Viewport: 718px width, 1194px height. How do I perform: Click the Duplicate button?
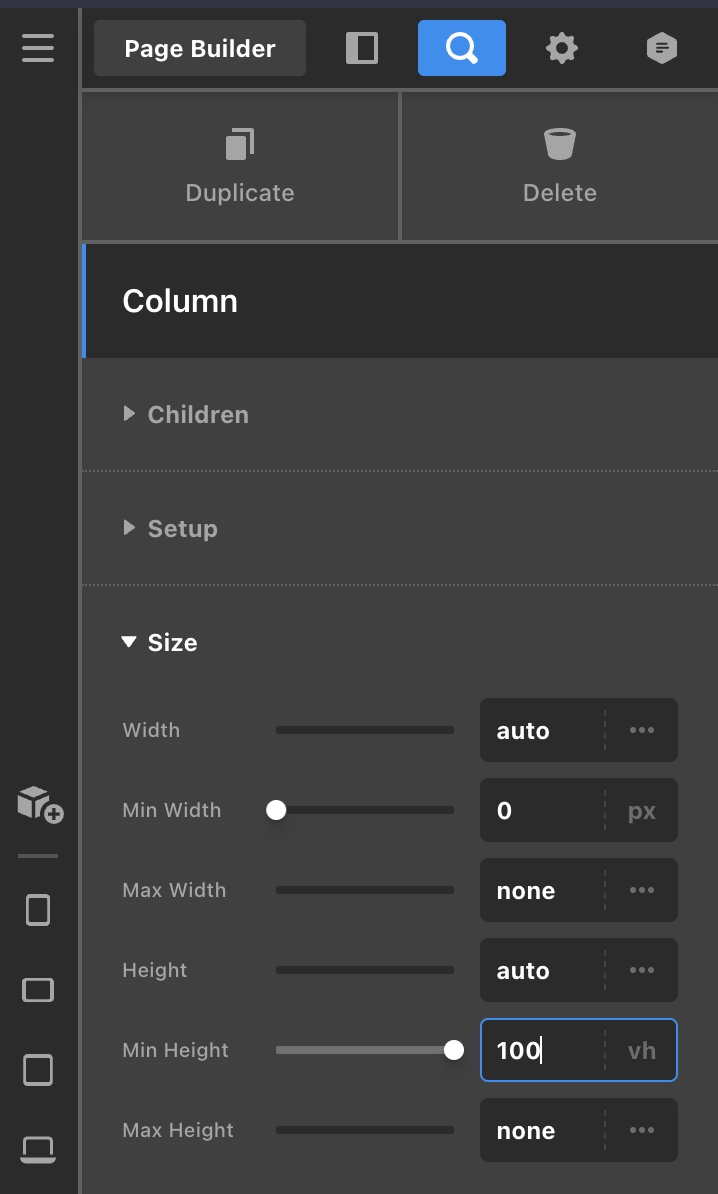point(240,166)
